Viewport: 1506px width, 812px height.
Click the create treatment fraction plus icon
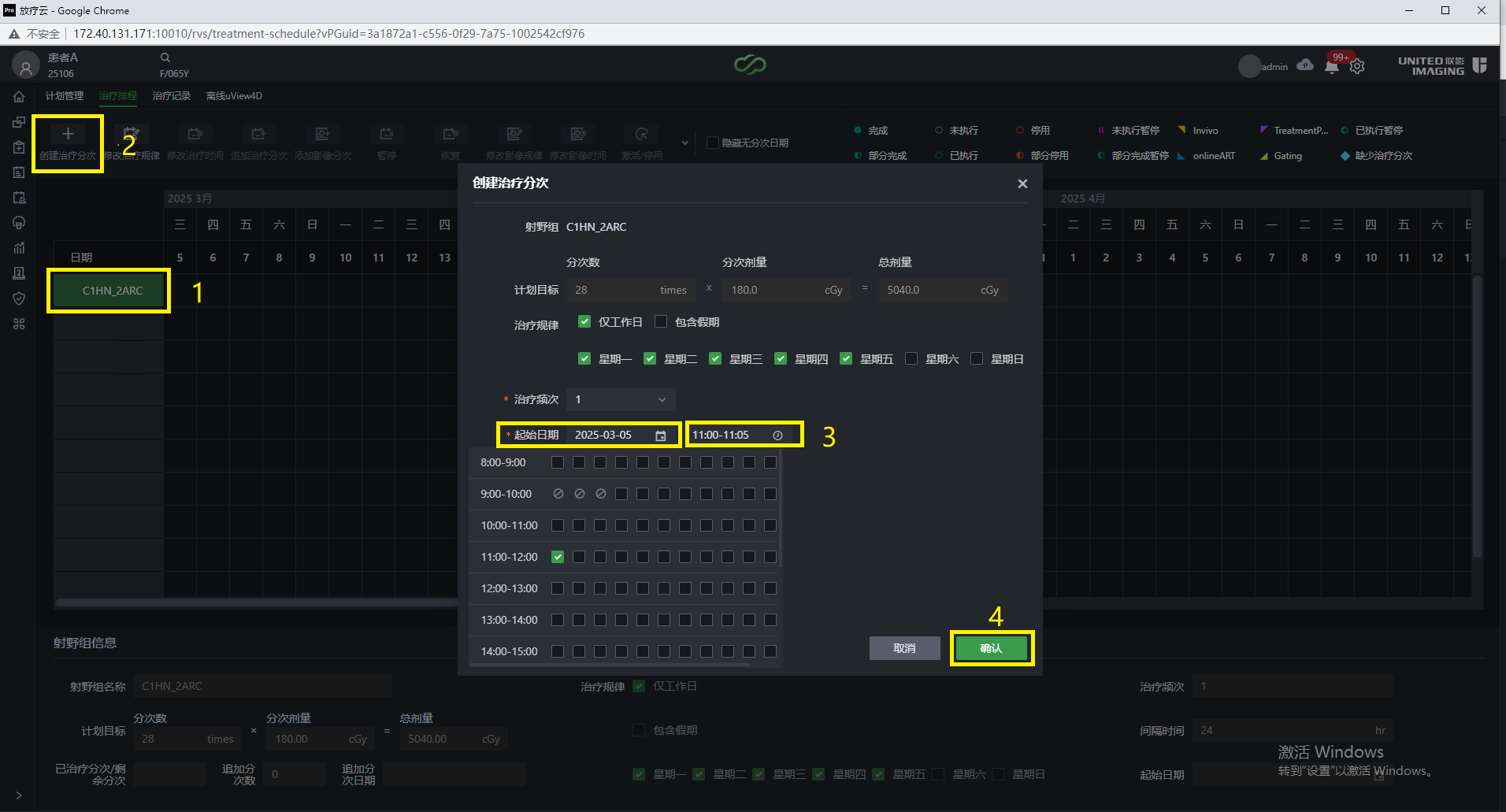pyautogui.click(x=68, y=134)
